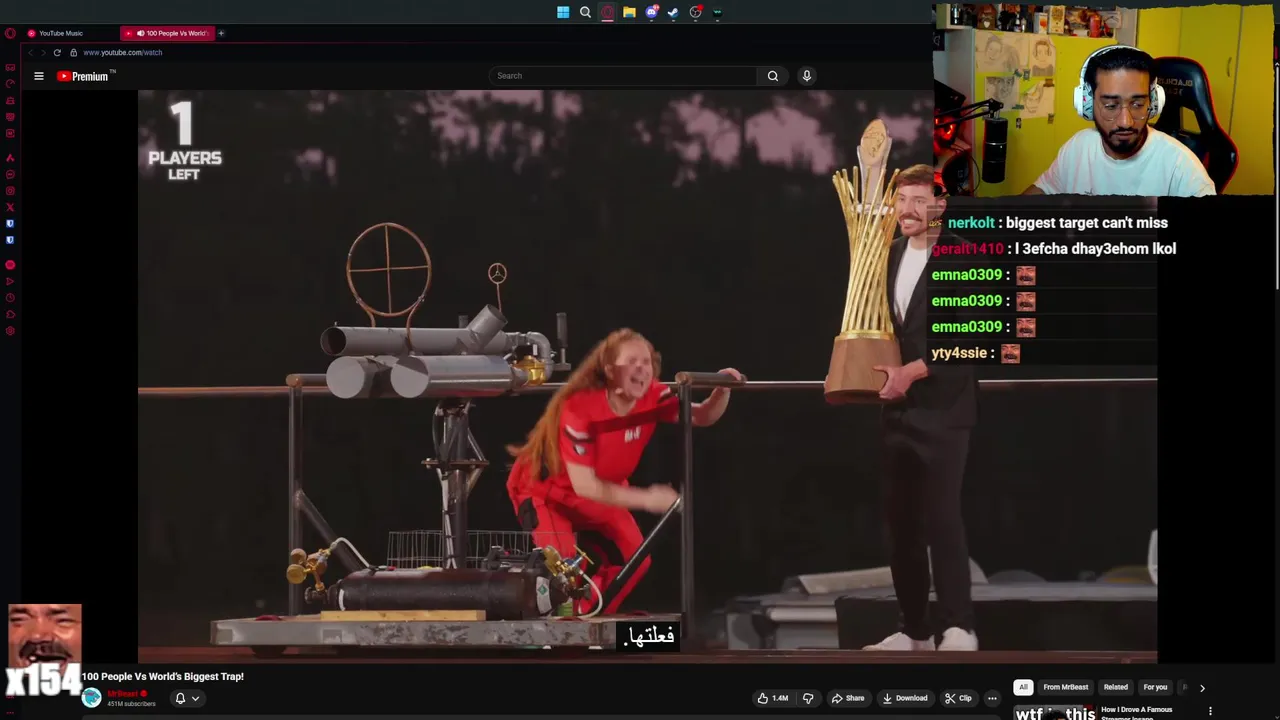Viewport: 1280px width, 720px height.
Task: Select the 100 People Vs World's tab
Action: click(x=170, y=33)
